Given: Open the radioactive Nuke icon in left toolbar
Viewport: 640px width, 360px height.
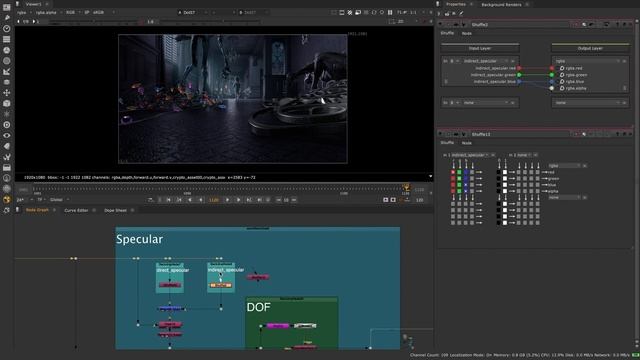Looking at the screenshot, I should click(x=7, y=199).
